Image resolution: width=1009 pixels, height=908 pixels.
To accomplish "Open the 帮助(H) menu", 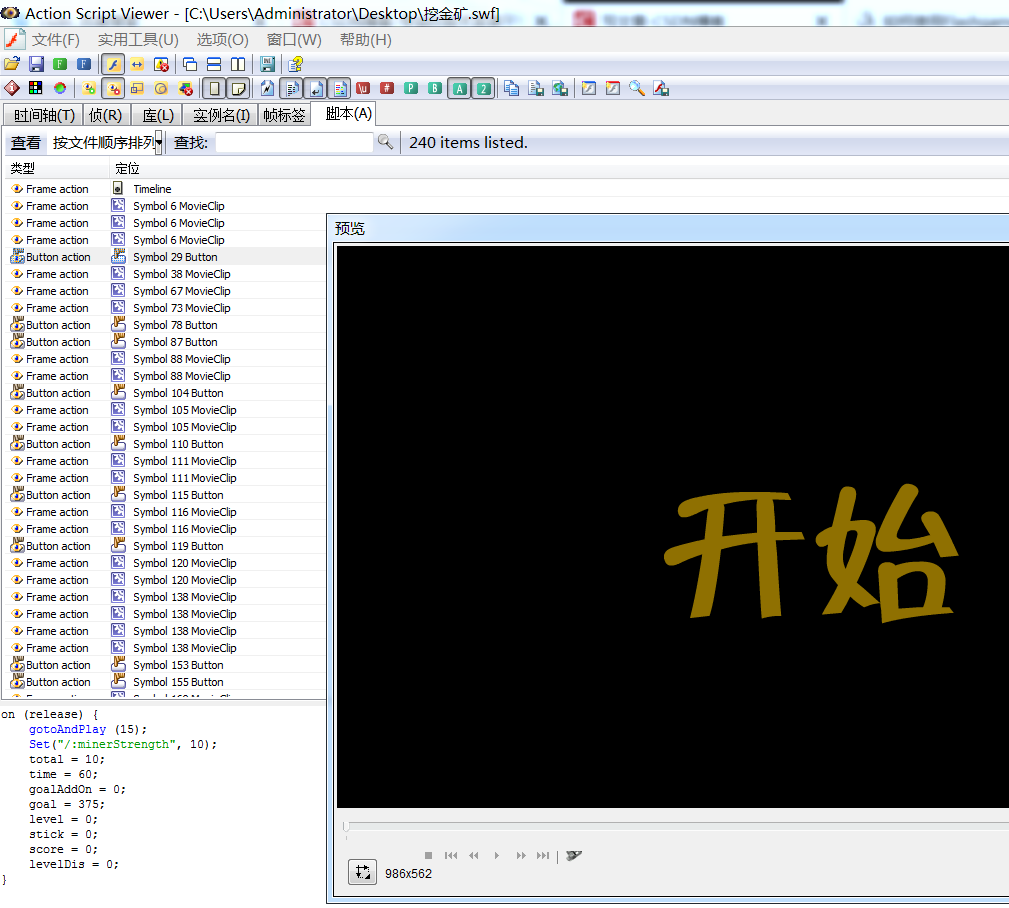I will [x=366, y=40].
